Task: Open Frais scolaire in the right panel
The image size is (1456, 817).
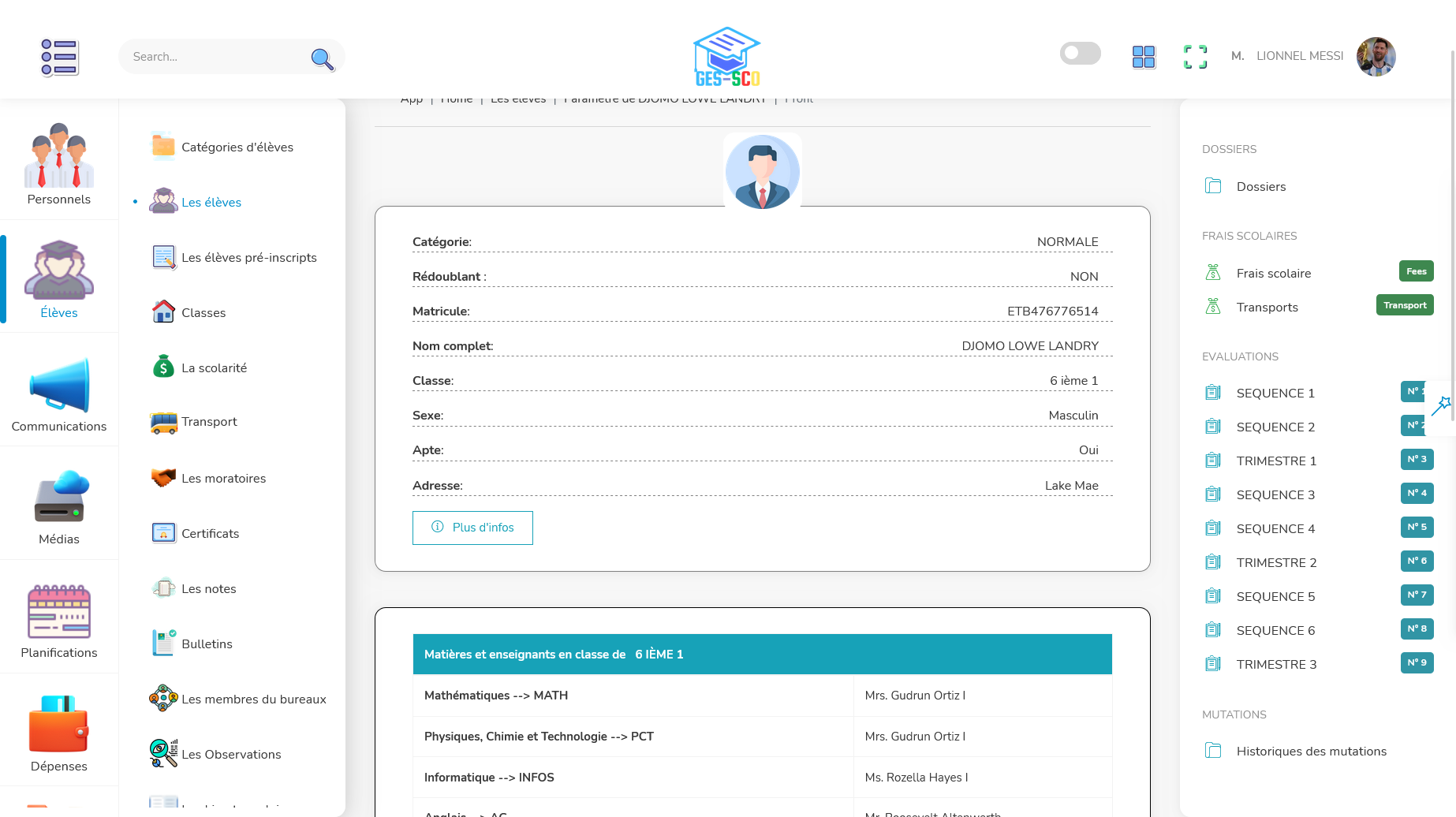Action: tap(1273, 274)
